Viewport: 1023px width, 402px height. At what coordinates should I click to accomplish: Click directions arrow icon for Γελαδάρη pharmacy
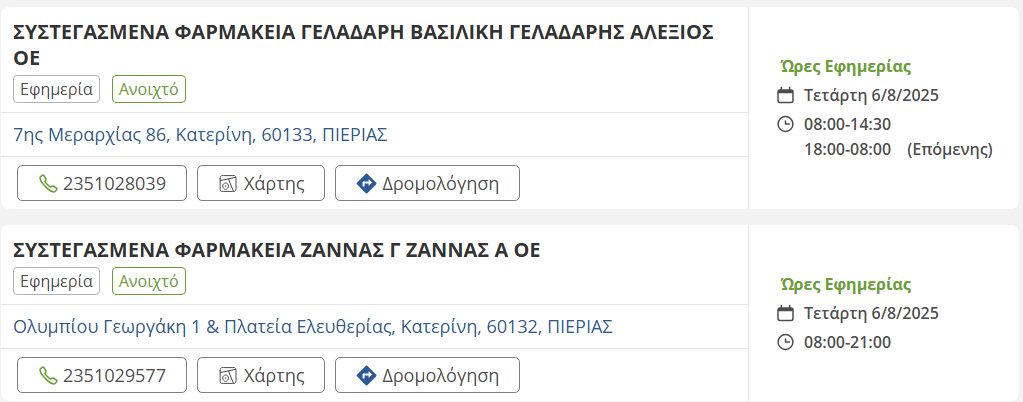[x=366, y=184]
